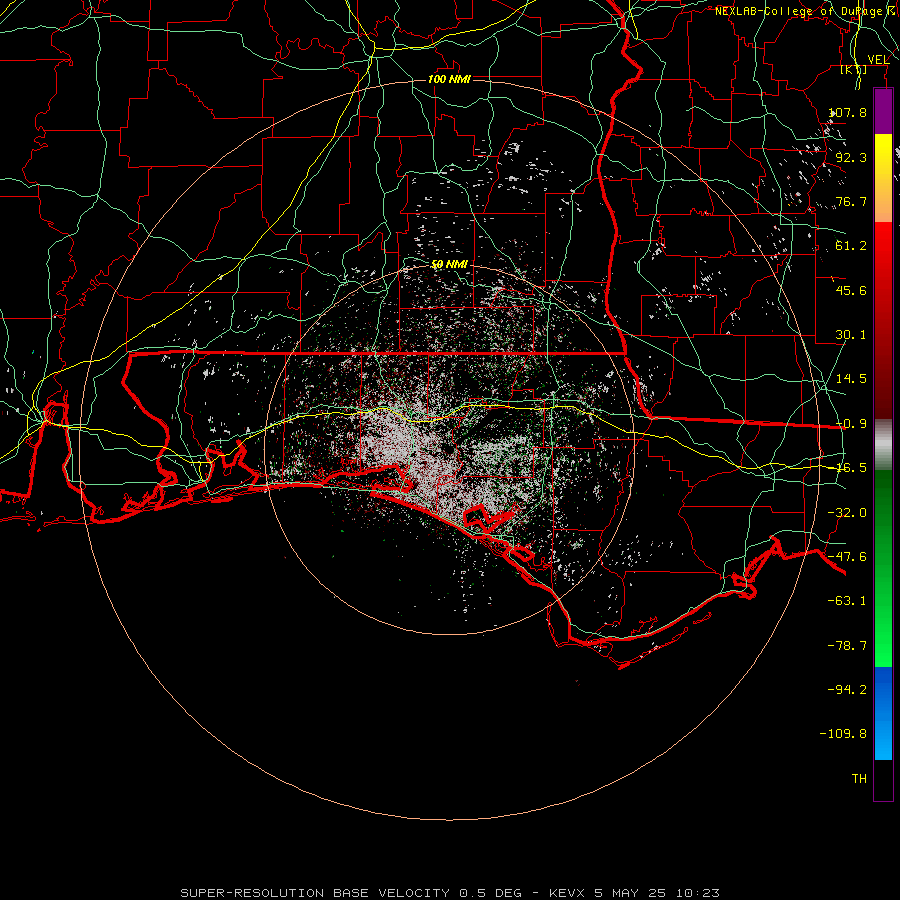900x900 pixels.
Task: Click the 76.7 velocity scale value
Action: click(851, 201)
